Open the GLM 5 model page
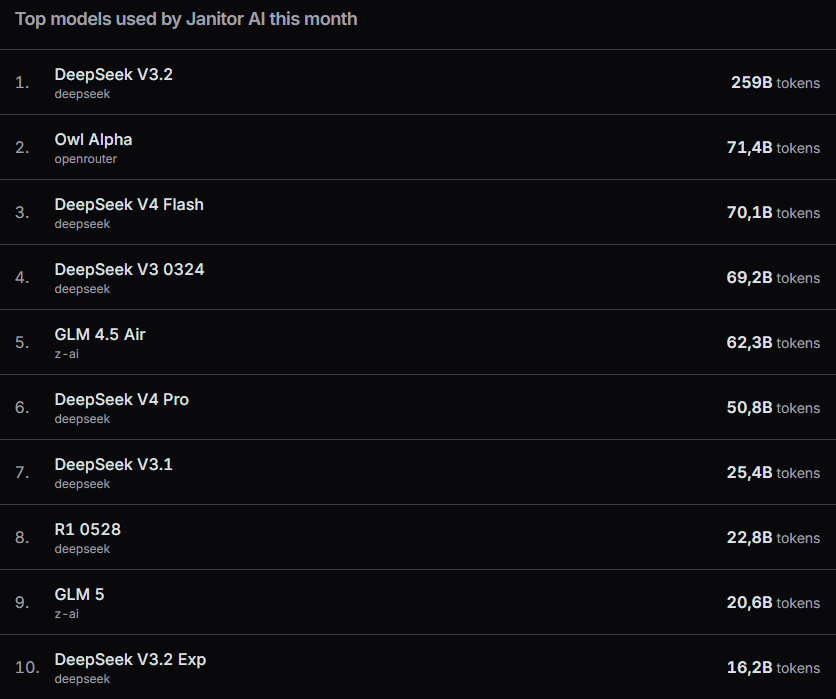 [x=79, y=595]
